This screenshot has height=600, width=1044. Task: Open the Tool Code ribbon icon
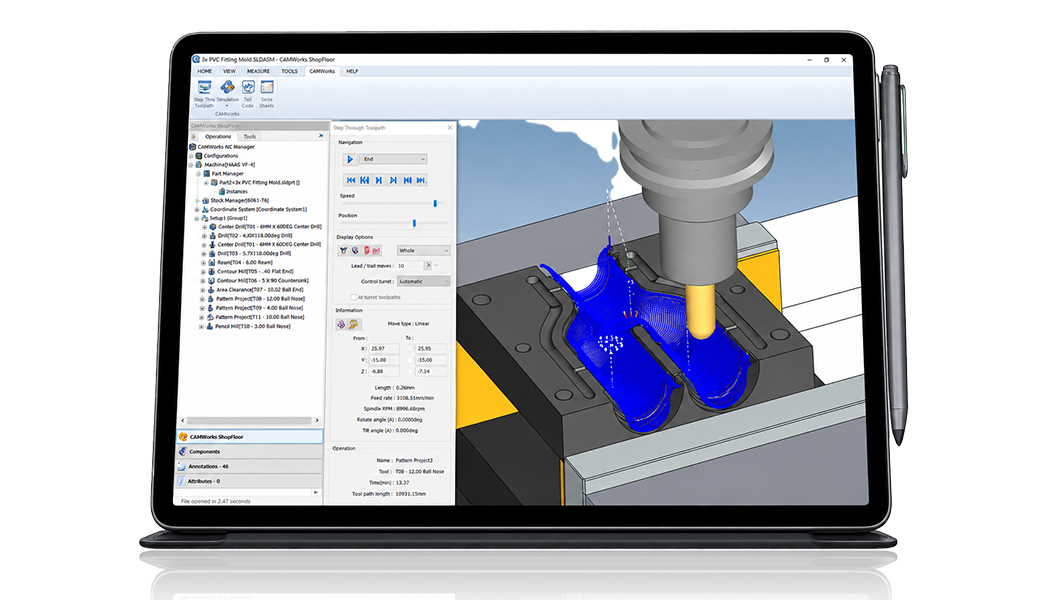click(x=248, y=87)
